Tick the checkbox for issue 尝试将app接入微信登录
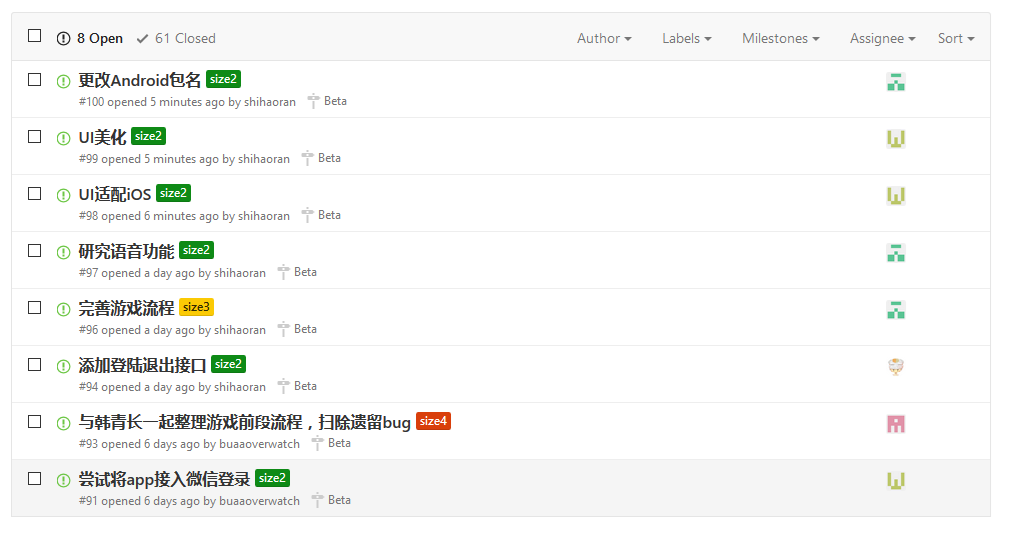 [35, 478]
